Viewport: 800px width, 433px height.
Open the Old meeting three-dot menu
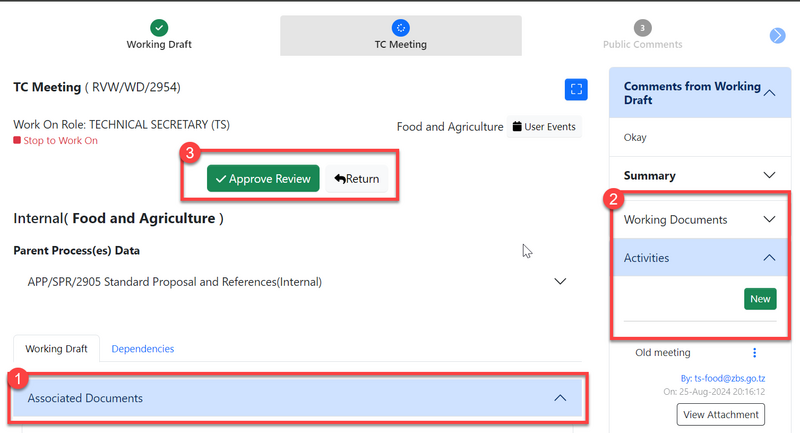(755, 353)
